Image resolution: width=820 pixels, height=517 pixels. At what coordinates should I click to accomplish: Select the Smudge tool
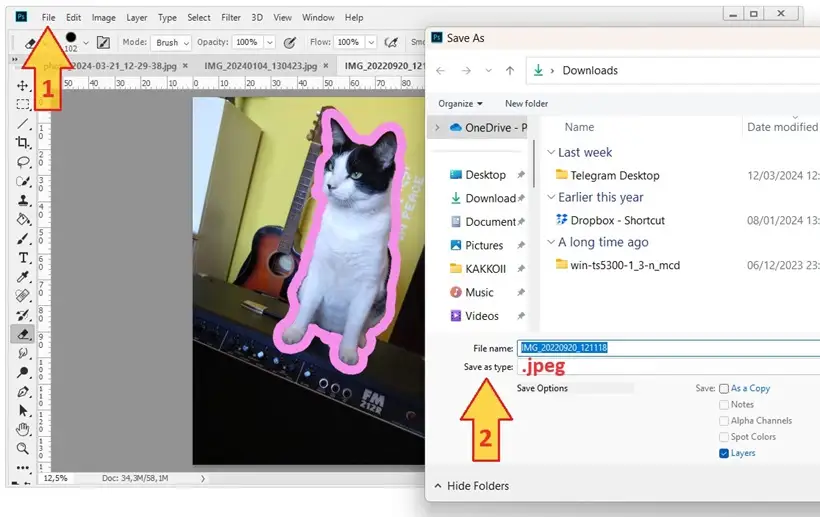click(22, 353)
